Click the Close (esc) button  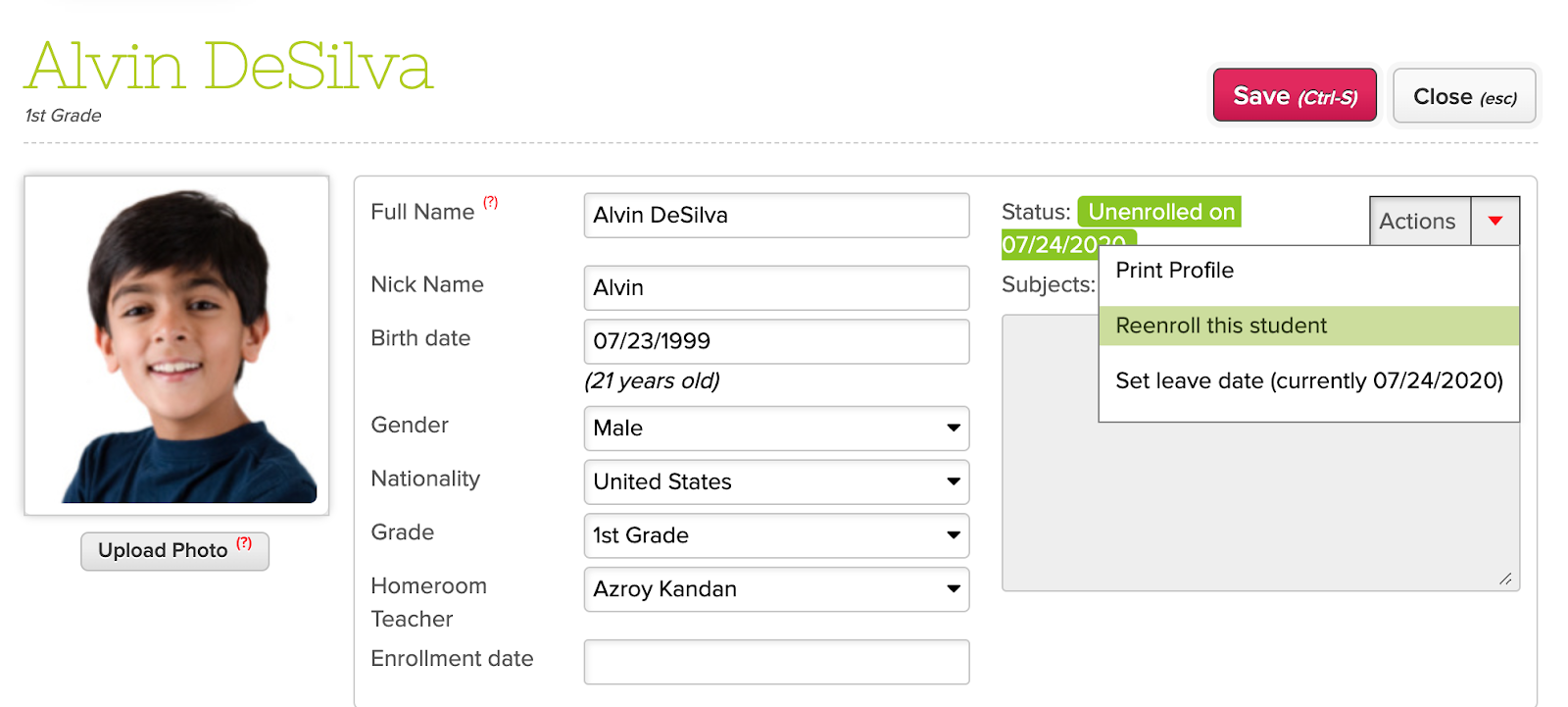1464,96
